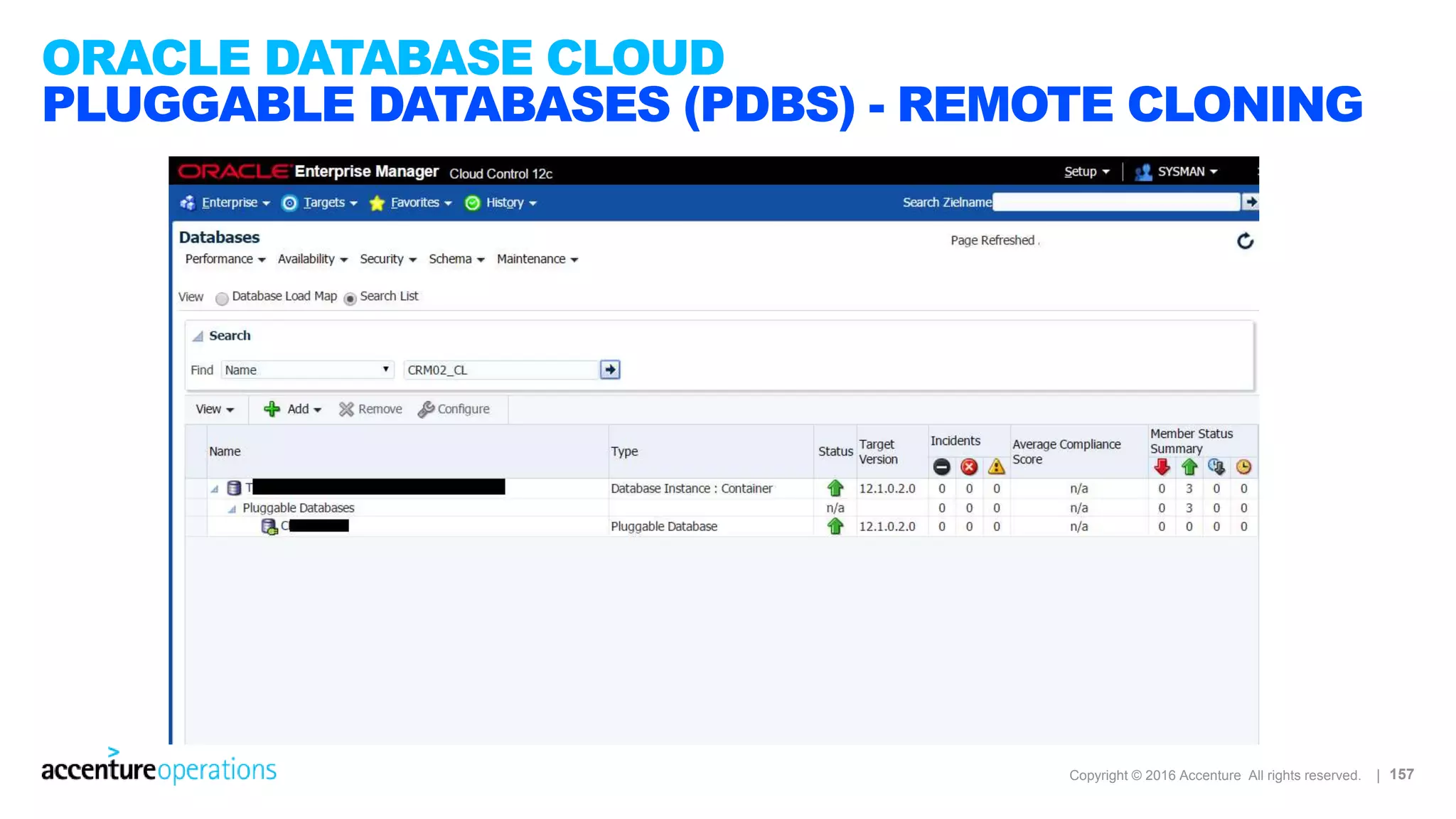Click the Enterprise icon
This screenshot has height=819, width=1456.
(x=188, y=203)
